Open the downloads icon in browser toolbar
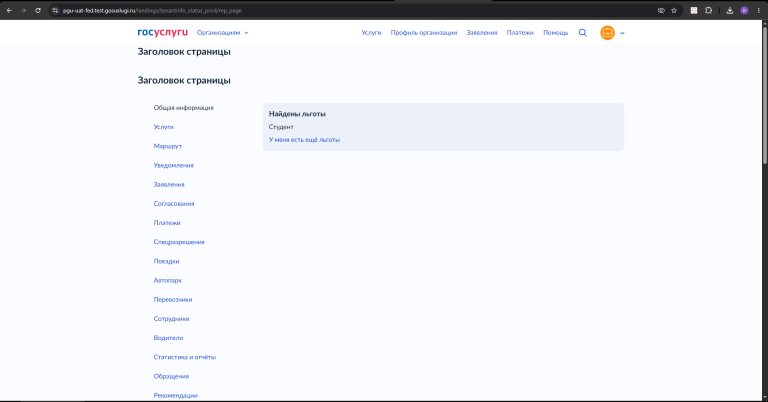This screenshot has height=402, width=768. 730,10
